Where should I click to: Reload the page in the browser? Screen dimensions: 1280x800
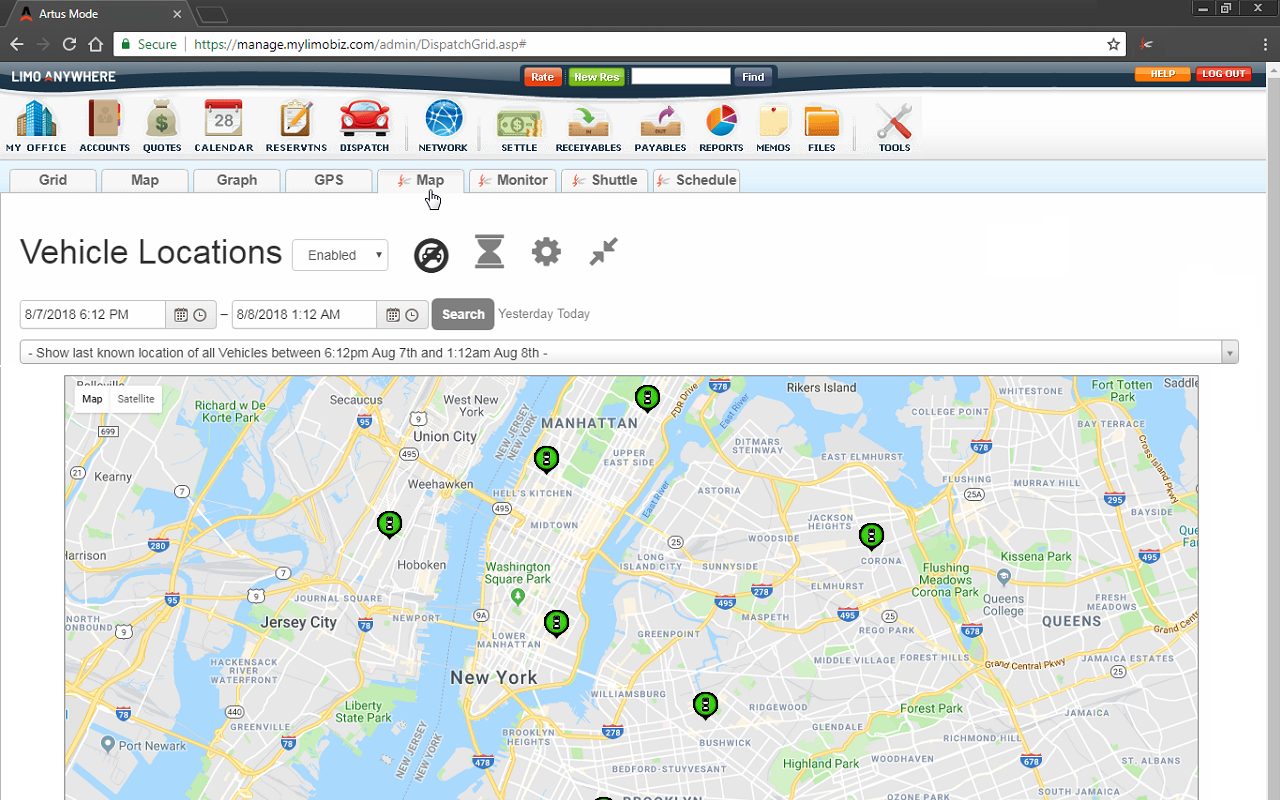coord(69,44)
